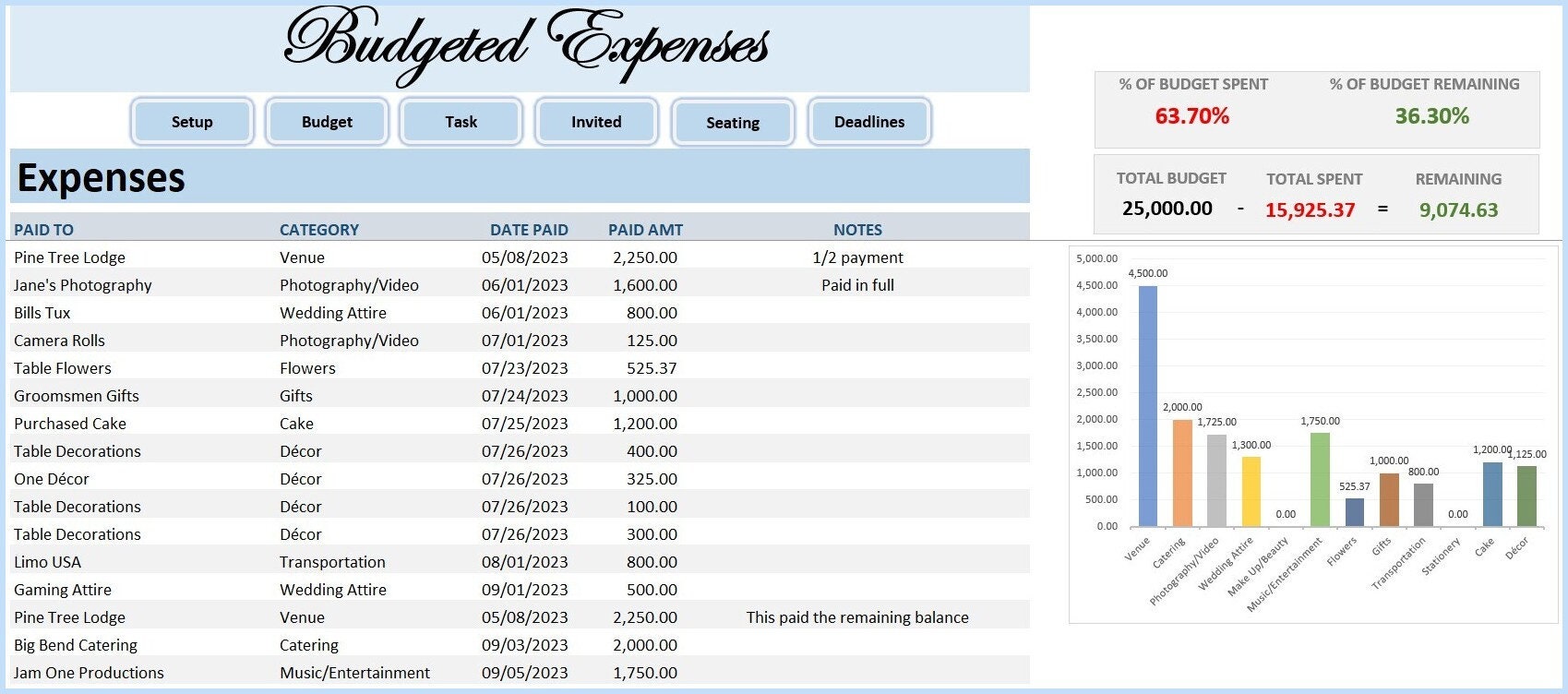Select the 07/23/2023 date cell

pyautogui.click(x=525, y=368)
